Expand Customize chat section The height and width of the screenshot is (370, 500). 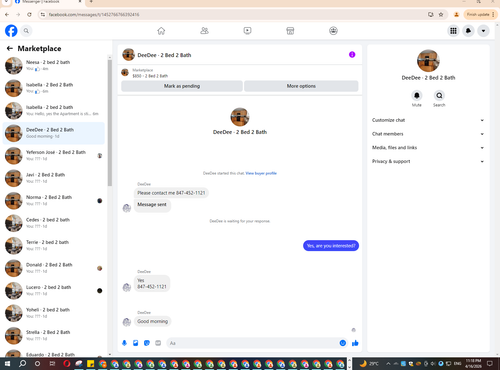(428, 120)
